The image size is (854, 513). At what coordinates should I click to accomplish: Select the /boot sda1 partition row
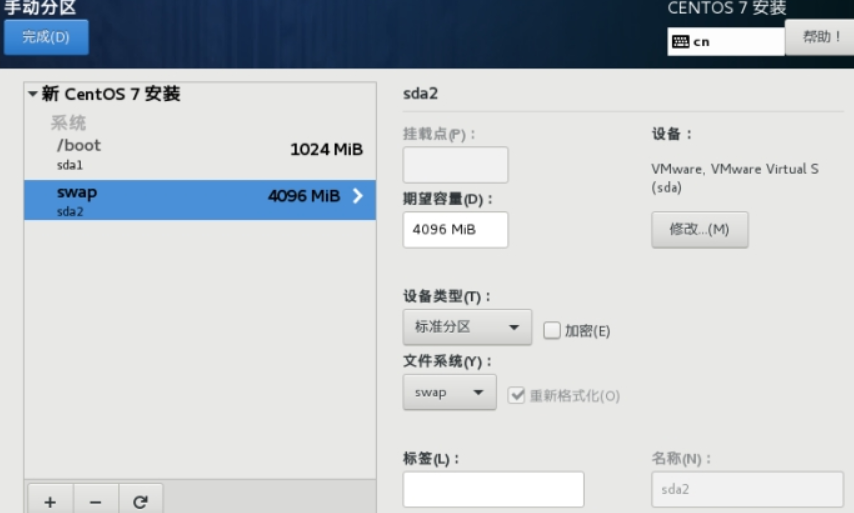[x=200, y=154]
